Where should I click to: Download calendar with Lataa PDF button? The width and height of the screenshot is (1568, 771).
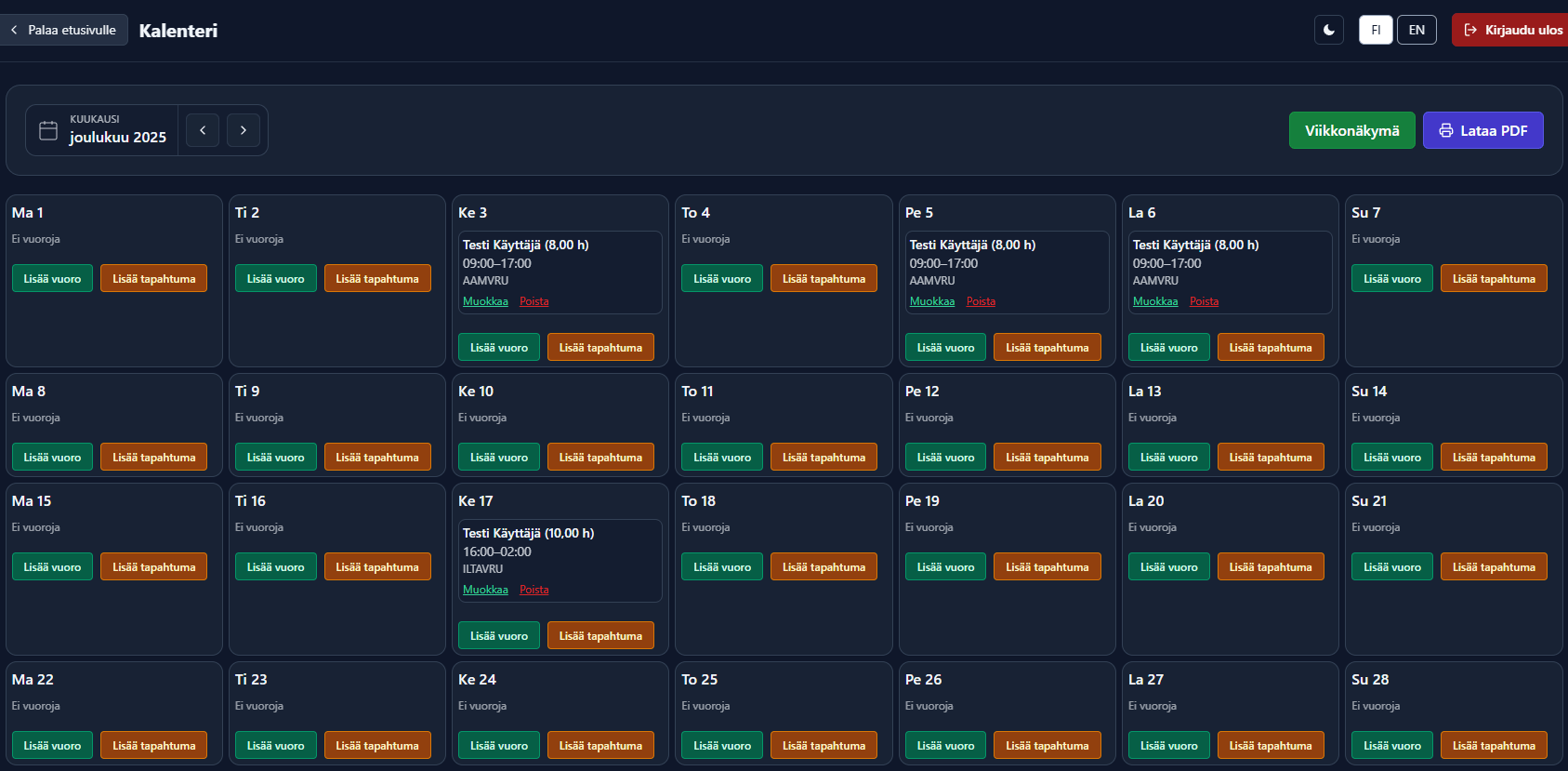1482,130
